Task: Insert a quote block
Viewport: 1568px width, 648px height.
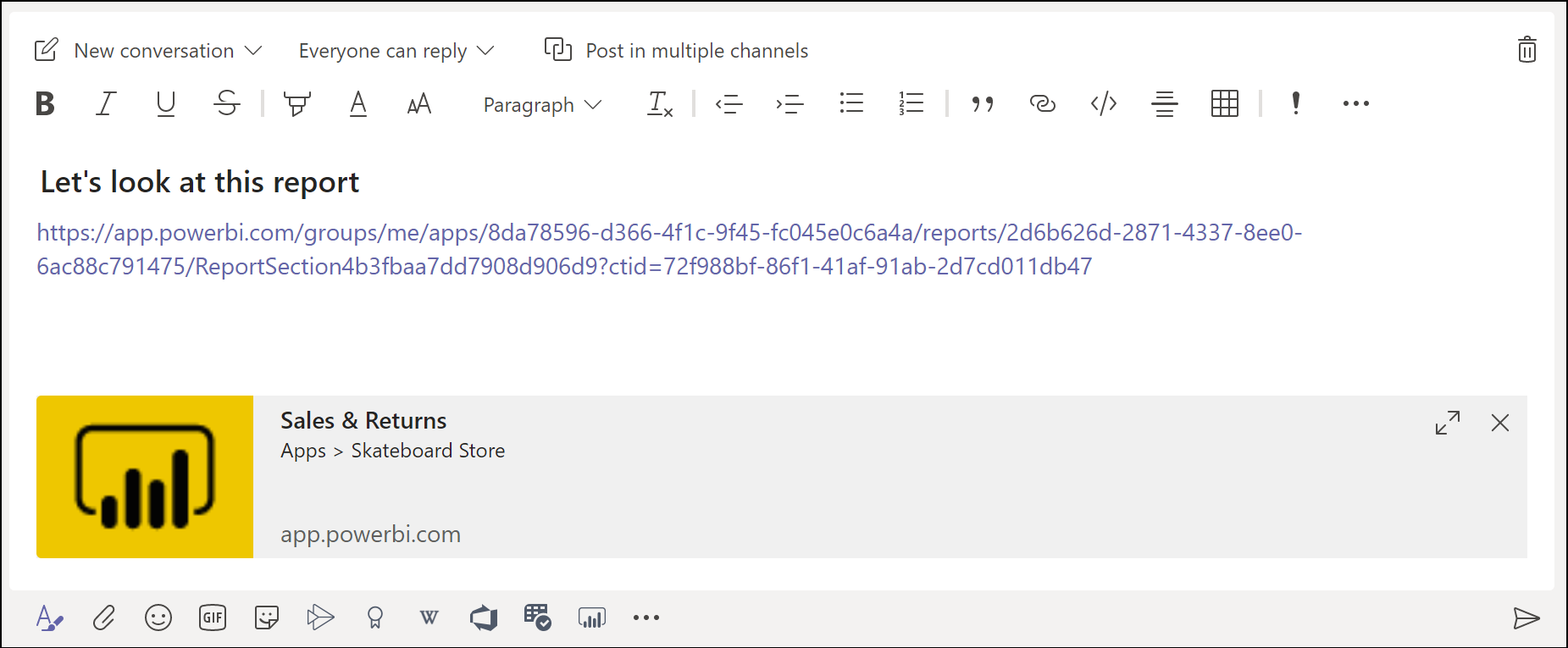Action: point(983,104)
